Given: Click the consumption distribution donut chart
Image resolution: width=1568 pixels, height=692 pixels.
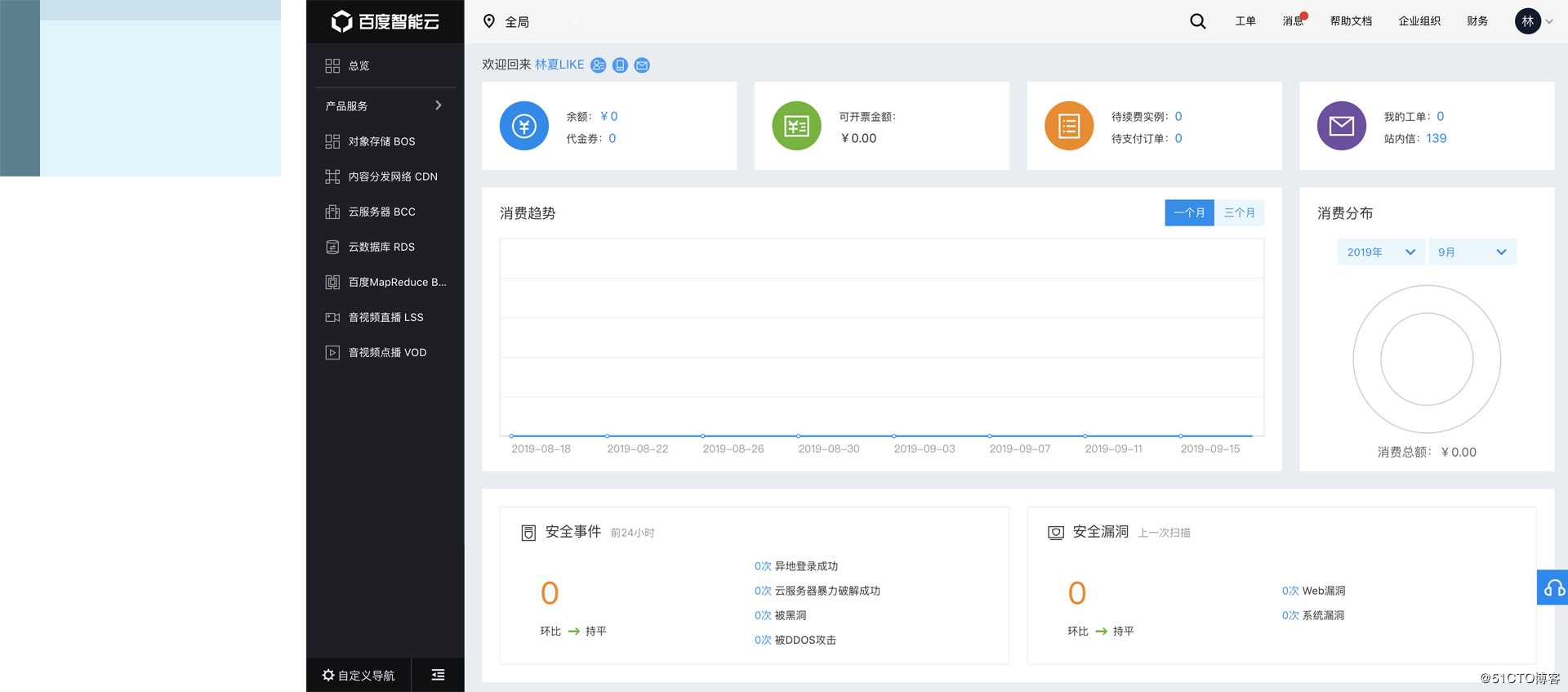Looking at the screenshot, I should coord(1427,359).
